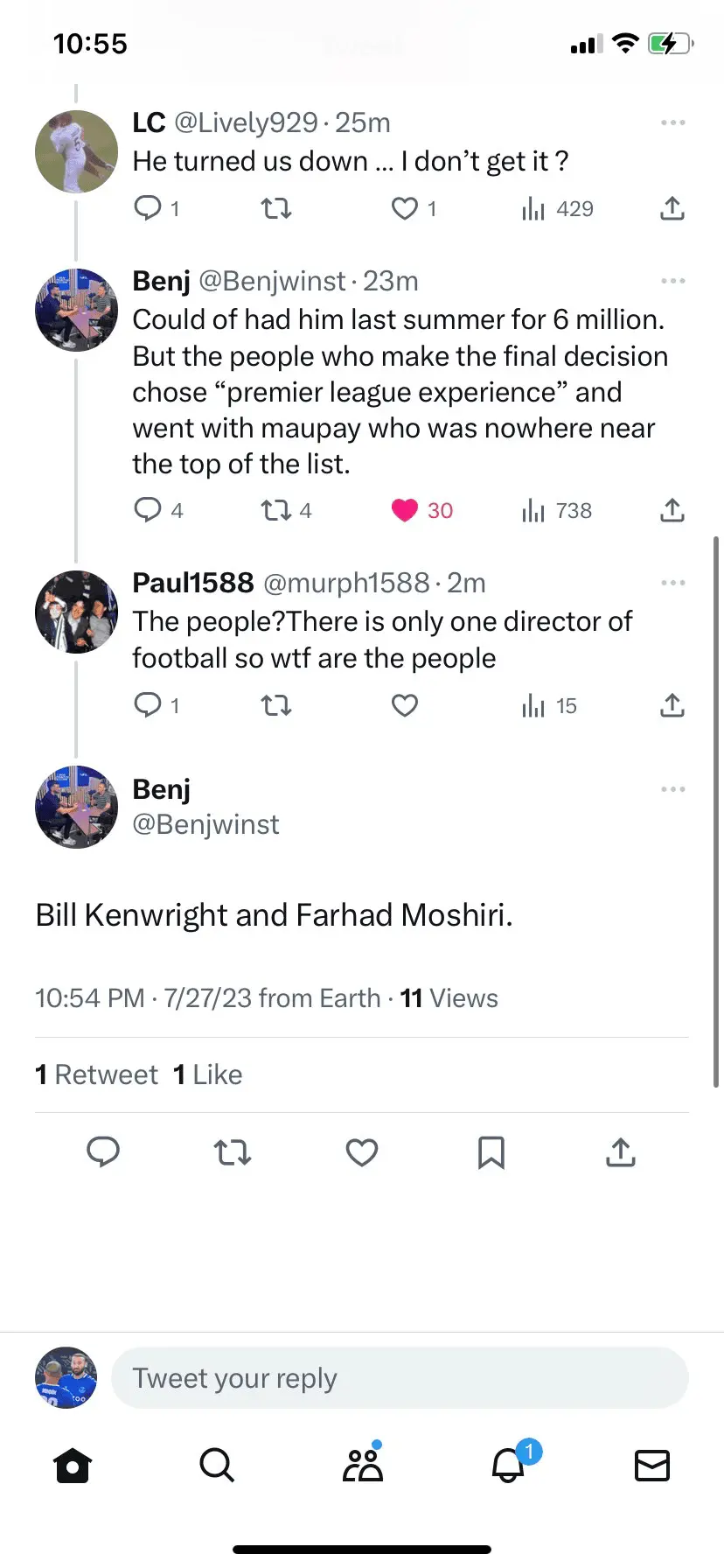The image size is (724, 1568).
Task: Open the Notifications tab
Action: (509, 1466)
